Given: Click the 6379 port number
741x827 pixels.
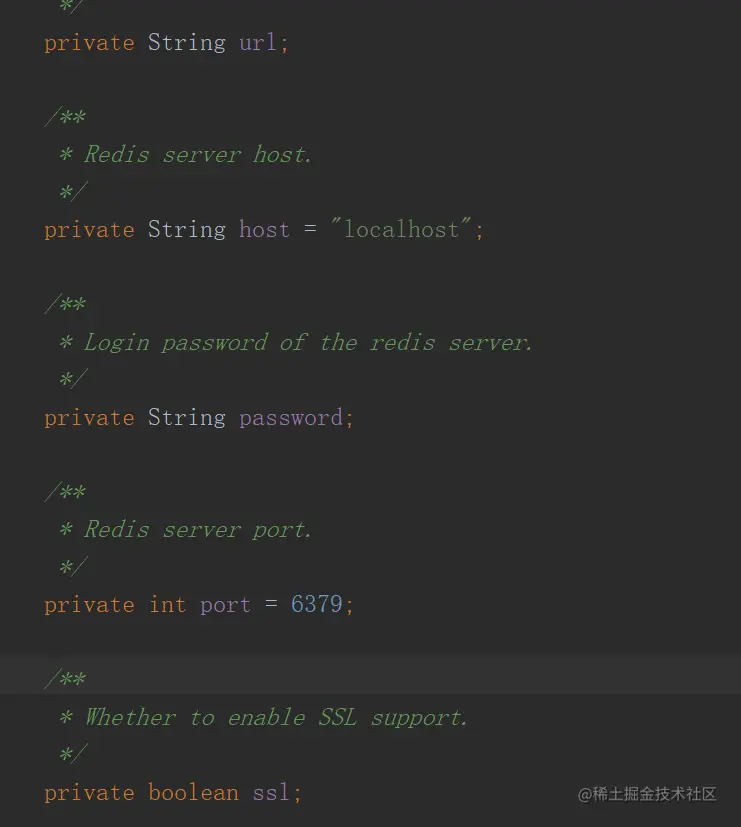Looking at the screenshot, I should click(x=316, y=605).
